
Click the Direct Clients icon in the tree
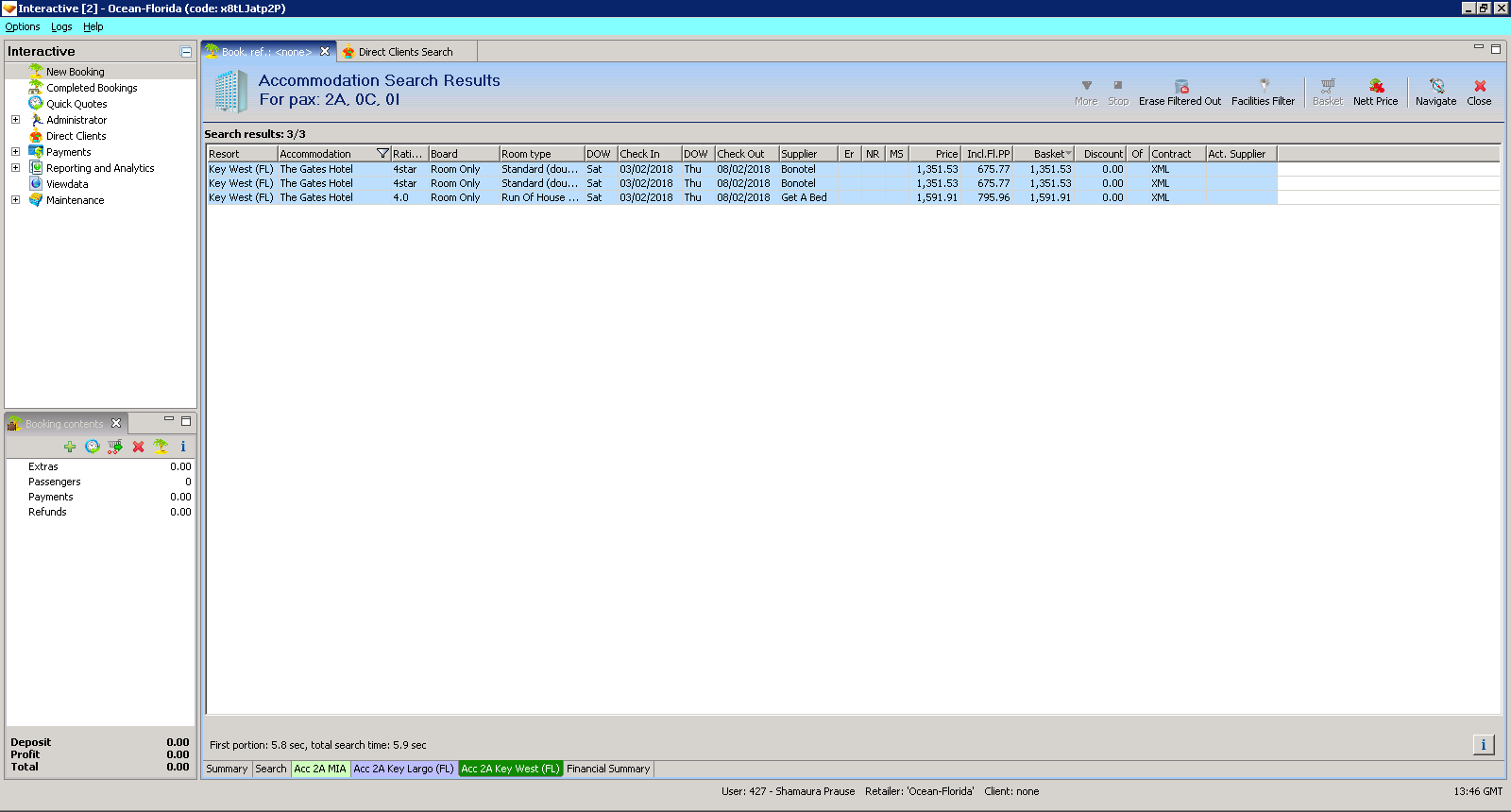pos(36,135)
